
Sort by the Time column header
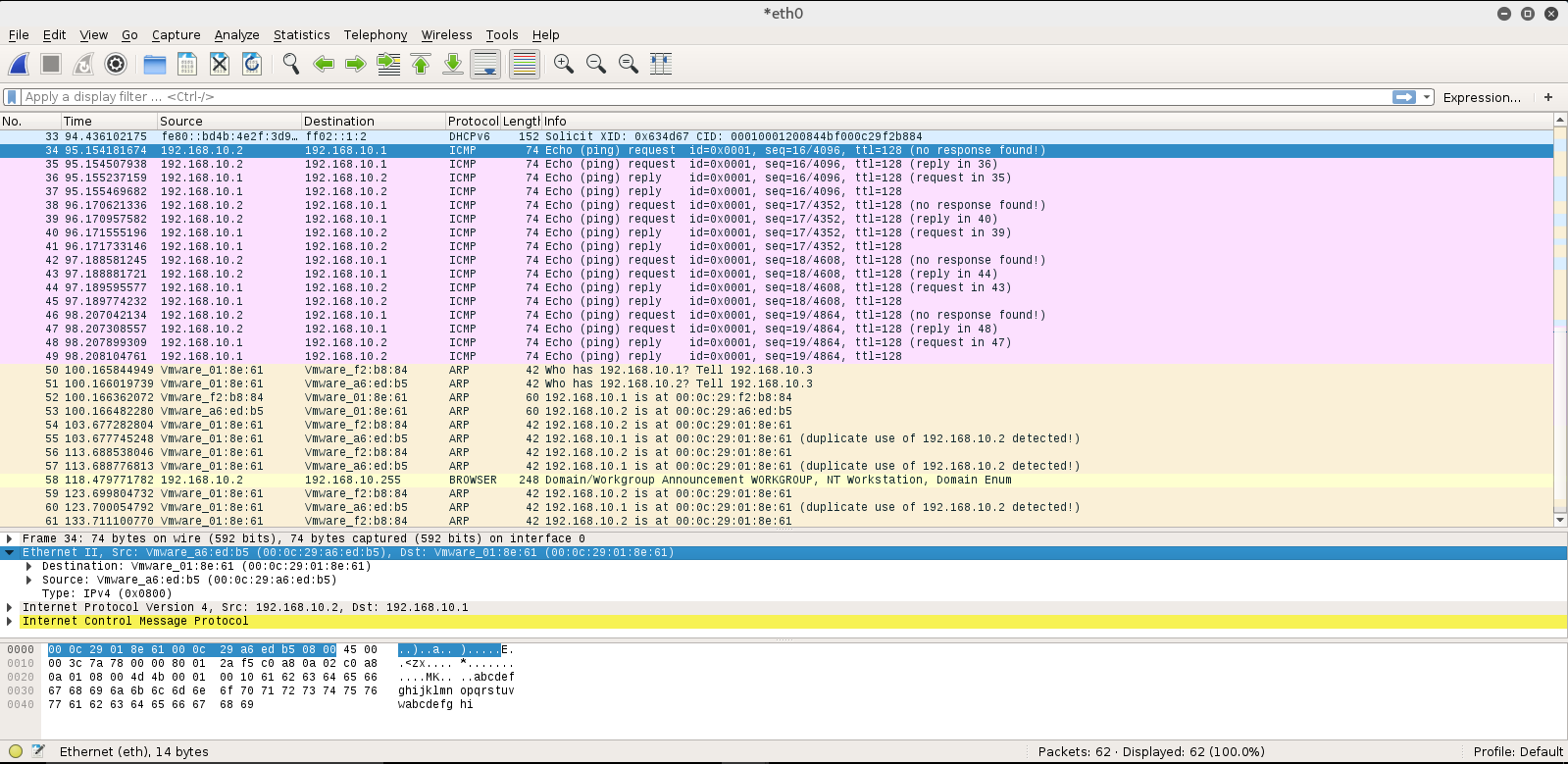point(108,121)
